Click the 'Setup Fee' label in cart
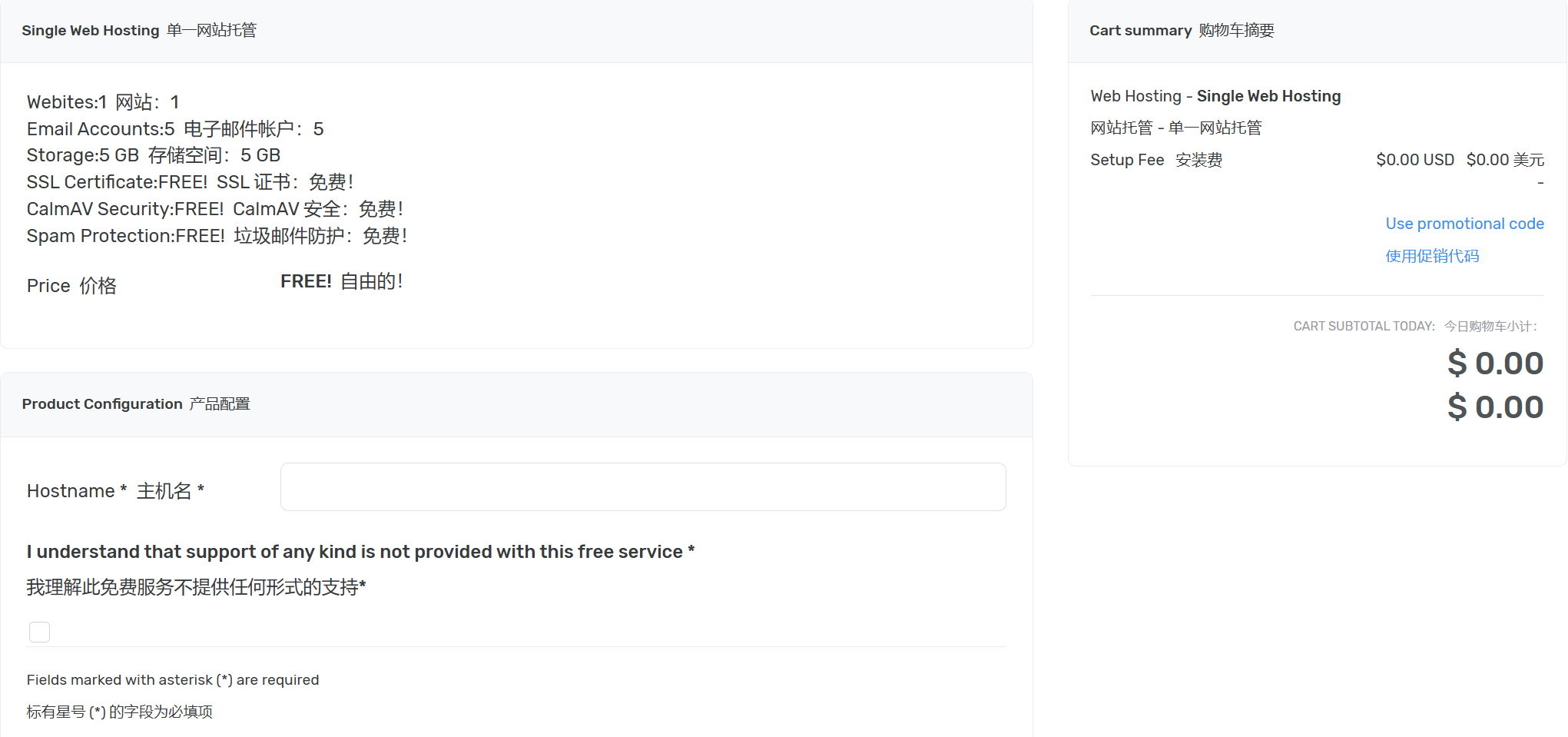 (x=1126, y=160)
